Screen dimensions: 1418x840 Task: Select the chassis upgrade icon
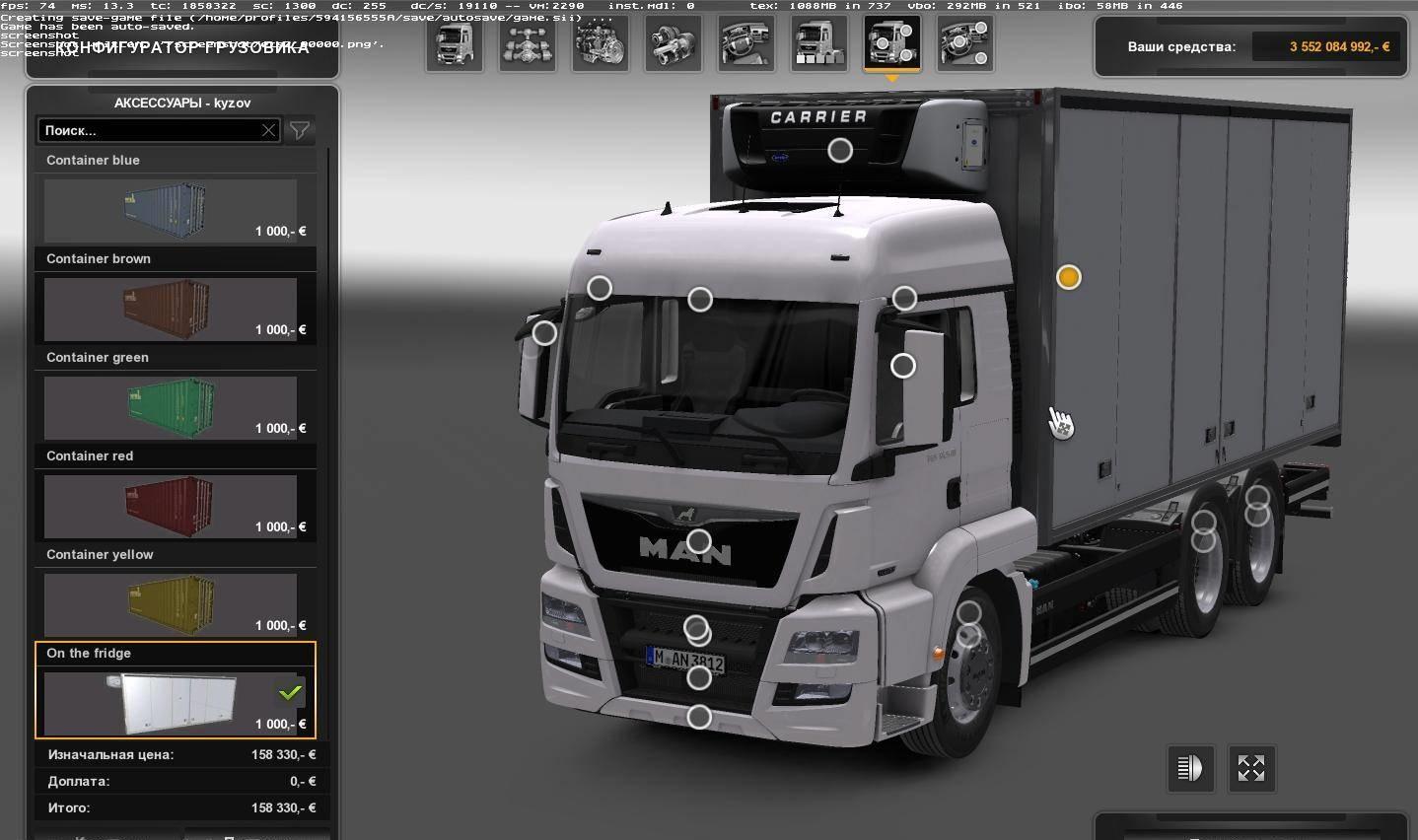pyautogui.click(x=528, y=44)
